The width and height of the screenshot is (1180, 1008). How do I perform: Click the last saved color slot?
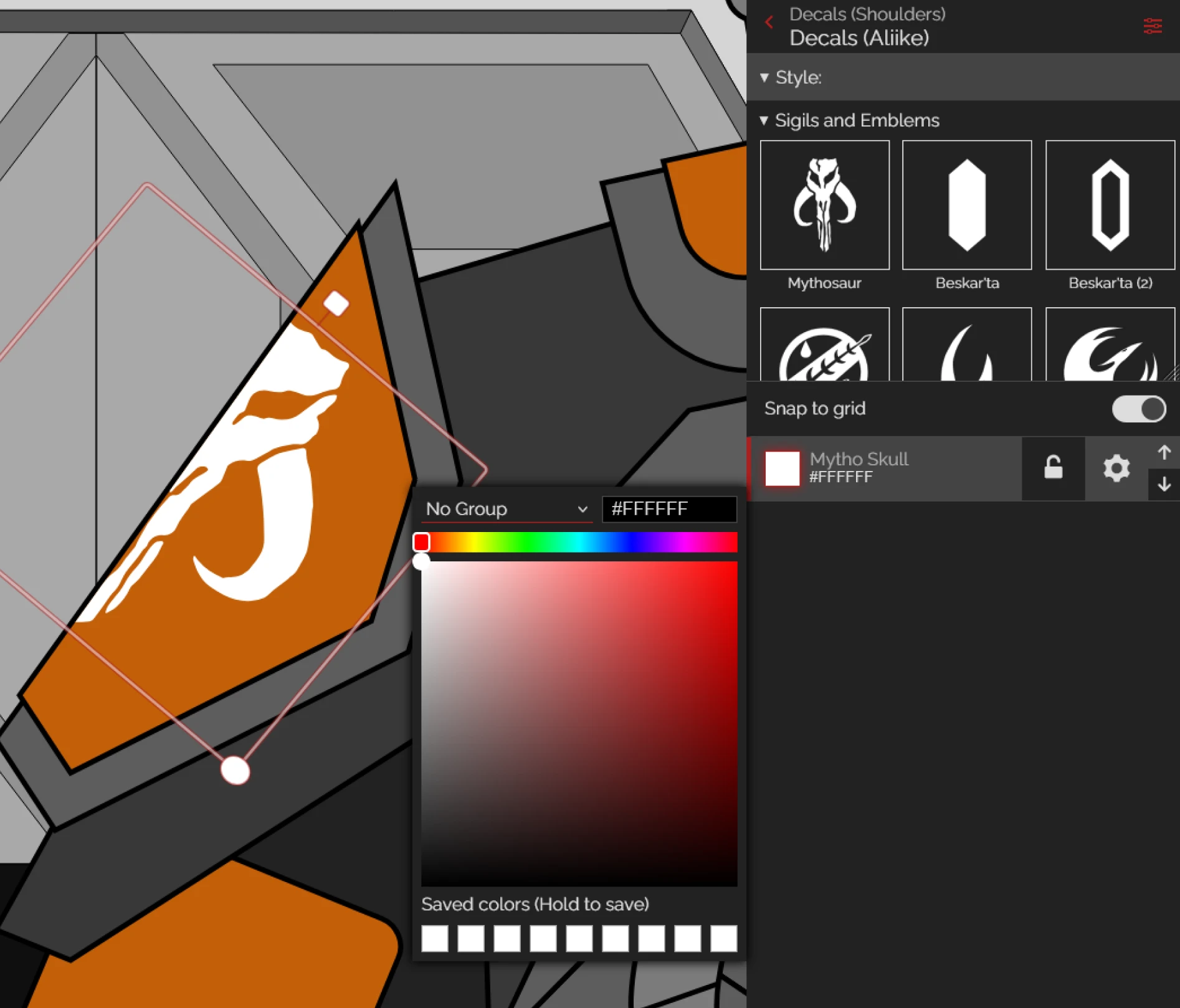click(723, 938)
